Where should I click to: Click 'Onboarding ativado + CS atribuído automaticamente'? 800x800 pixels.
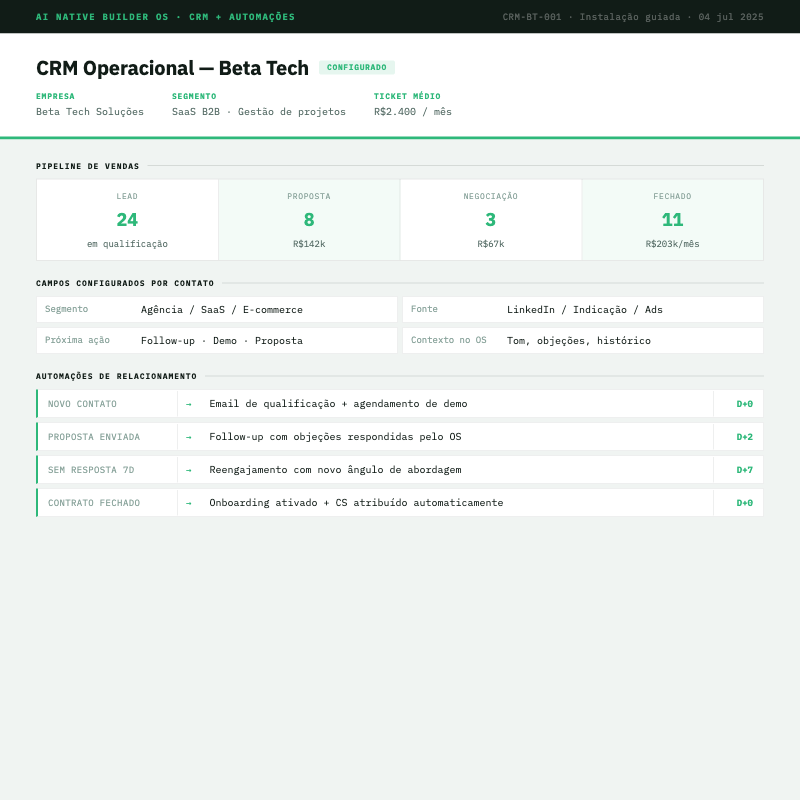coord(356,503)
